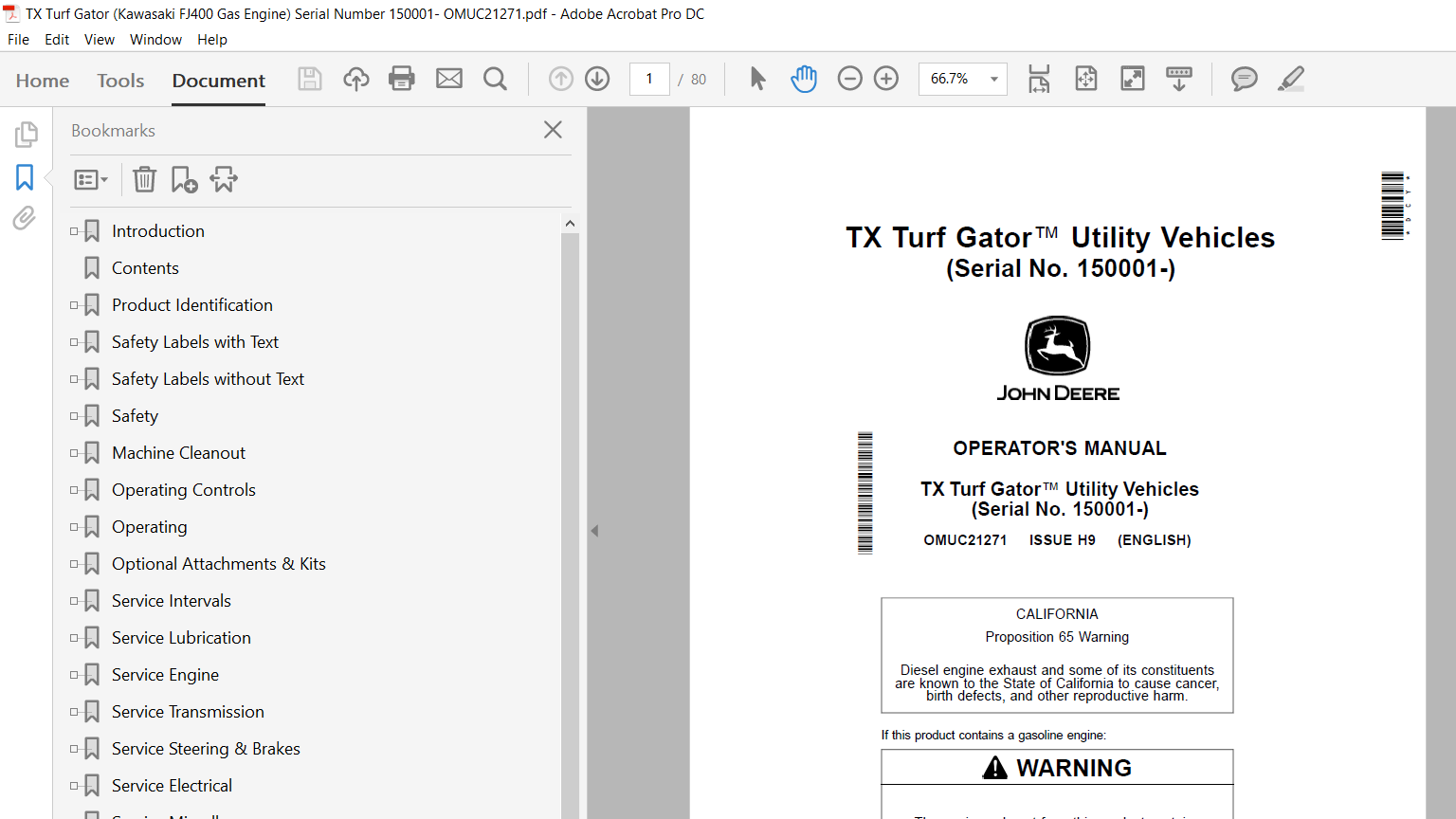Image resolution: width=1456 pixels, height=819 pixels.
Task: Click the Acrobat PDF title bar icon
Action: click(11, 14)
